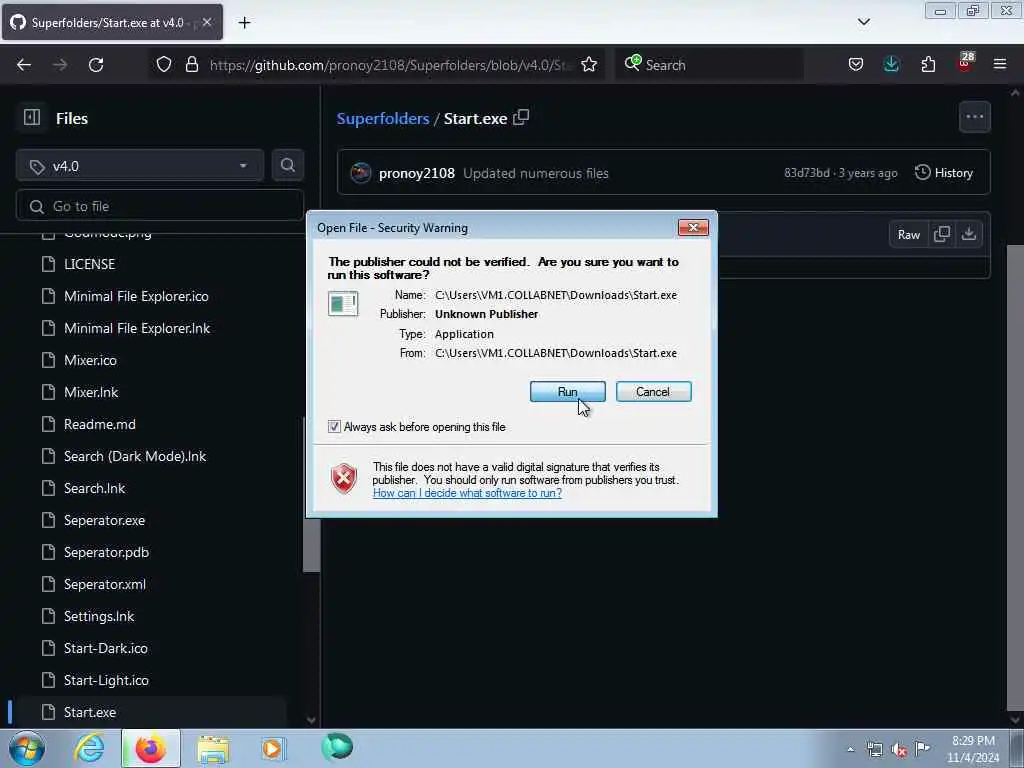List all tabs with the chevron

click(x=863, y=22)
